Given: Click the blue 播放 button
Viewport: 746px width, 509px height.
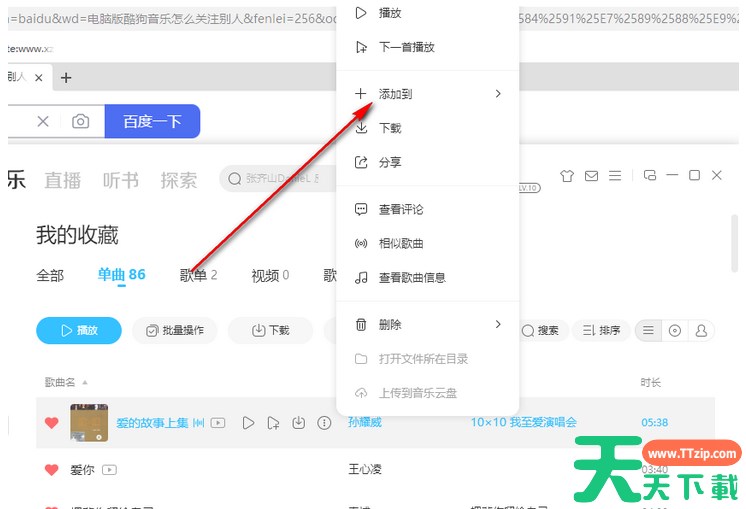Looking at the screenshot, I should (x=79, y=331).
